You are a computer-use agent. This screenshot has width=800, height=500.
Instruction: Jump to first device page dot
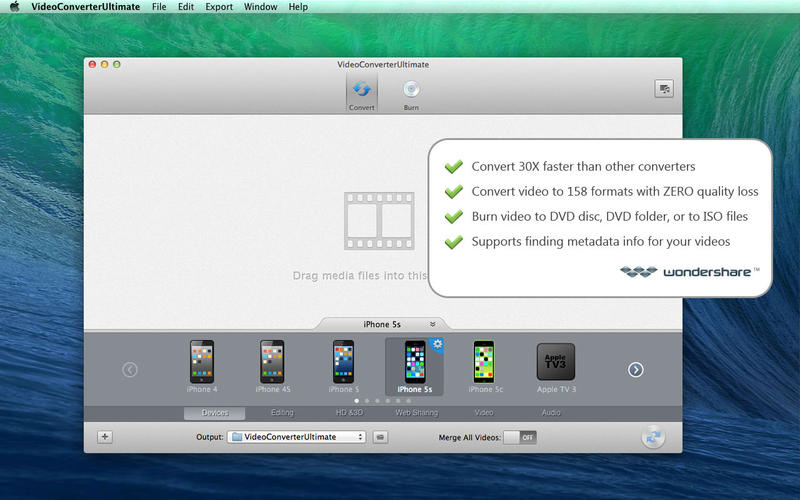click(356, 401)
